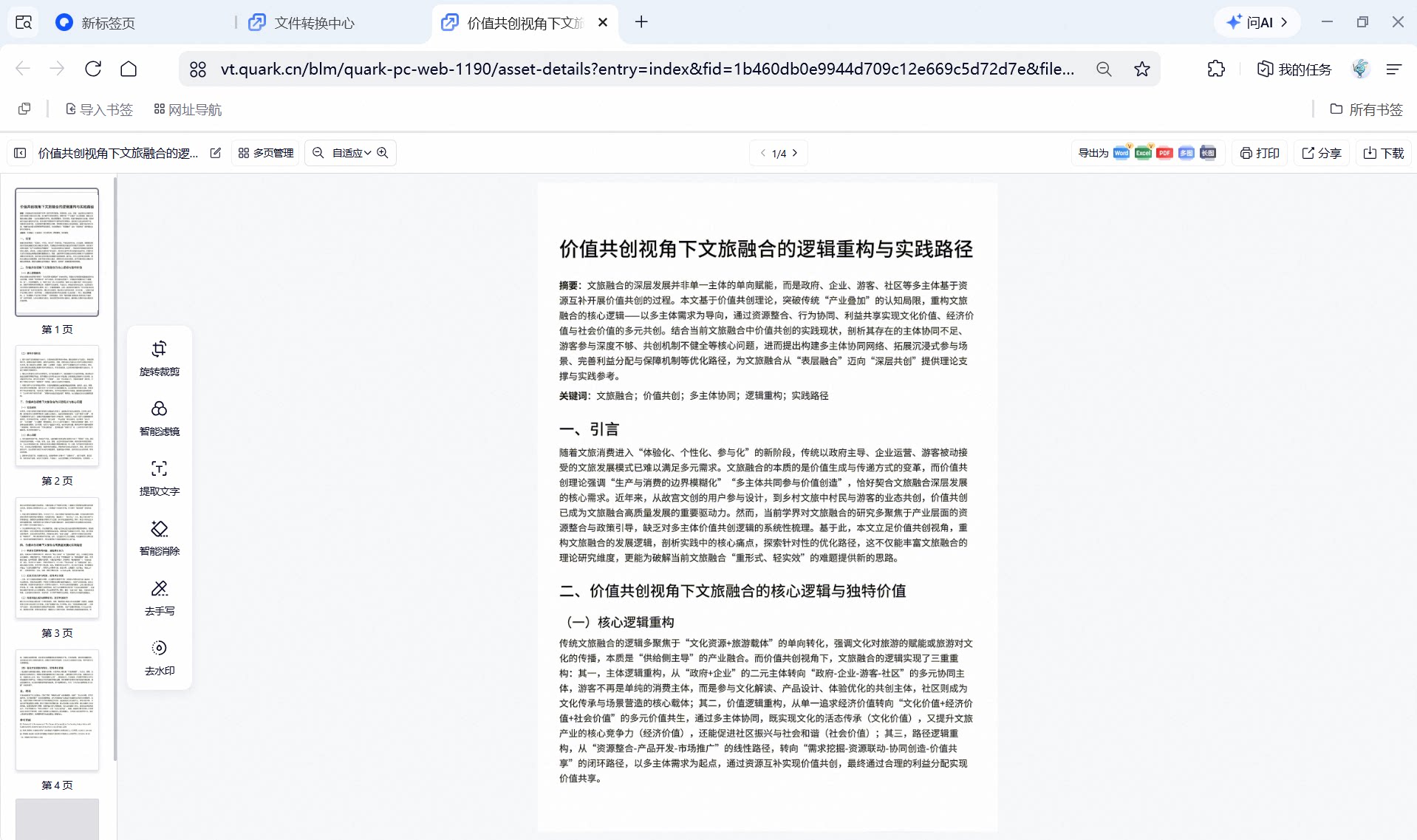Click the browser extensions puzzle icon
This screenshot has height=840, width=1417.
tap(1216, 69)
